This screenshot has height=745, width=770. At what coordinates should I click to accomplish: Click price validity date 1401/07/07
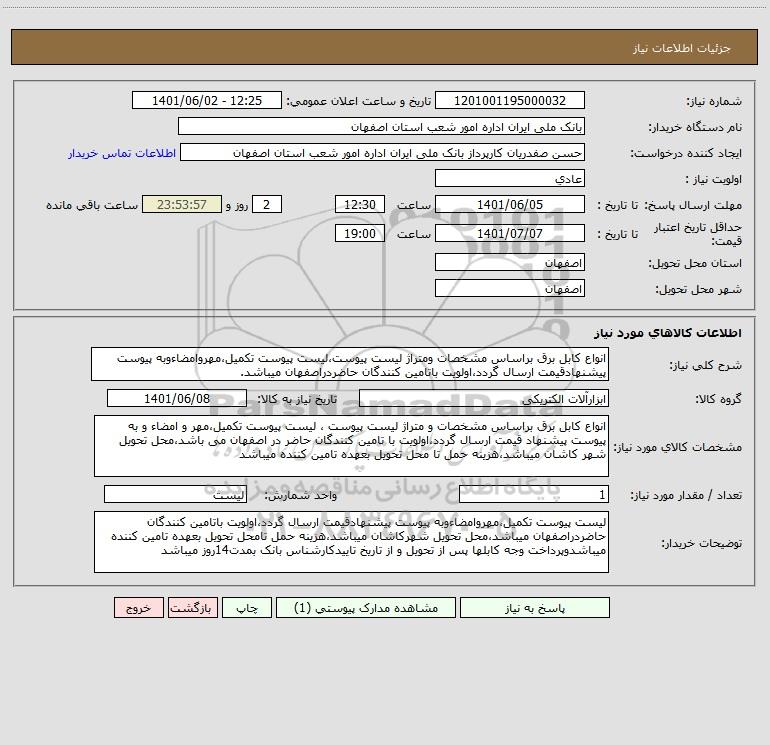click(510, 233)
